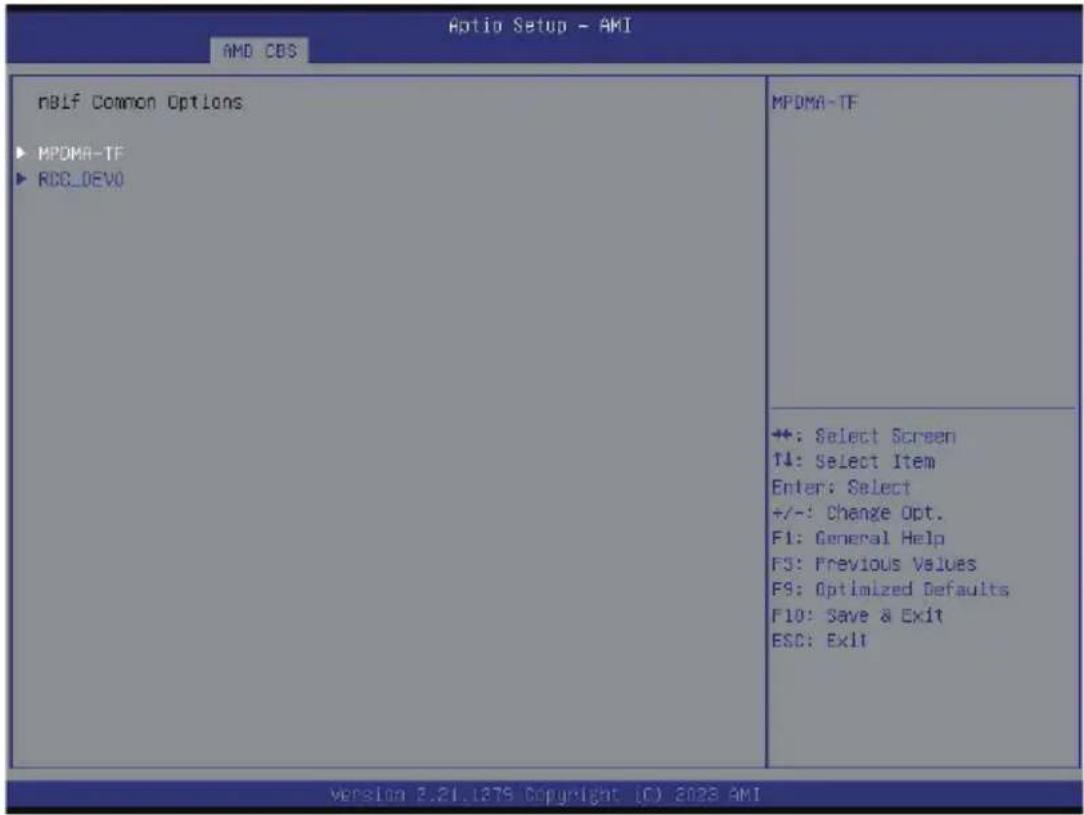Screen dimensions: 1084x815
Task: Click the F9: Optimized Defaults hint
Action: click(890, 590)
